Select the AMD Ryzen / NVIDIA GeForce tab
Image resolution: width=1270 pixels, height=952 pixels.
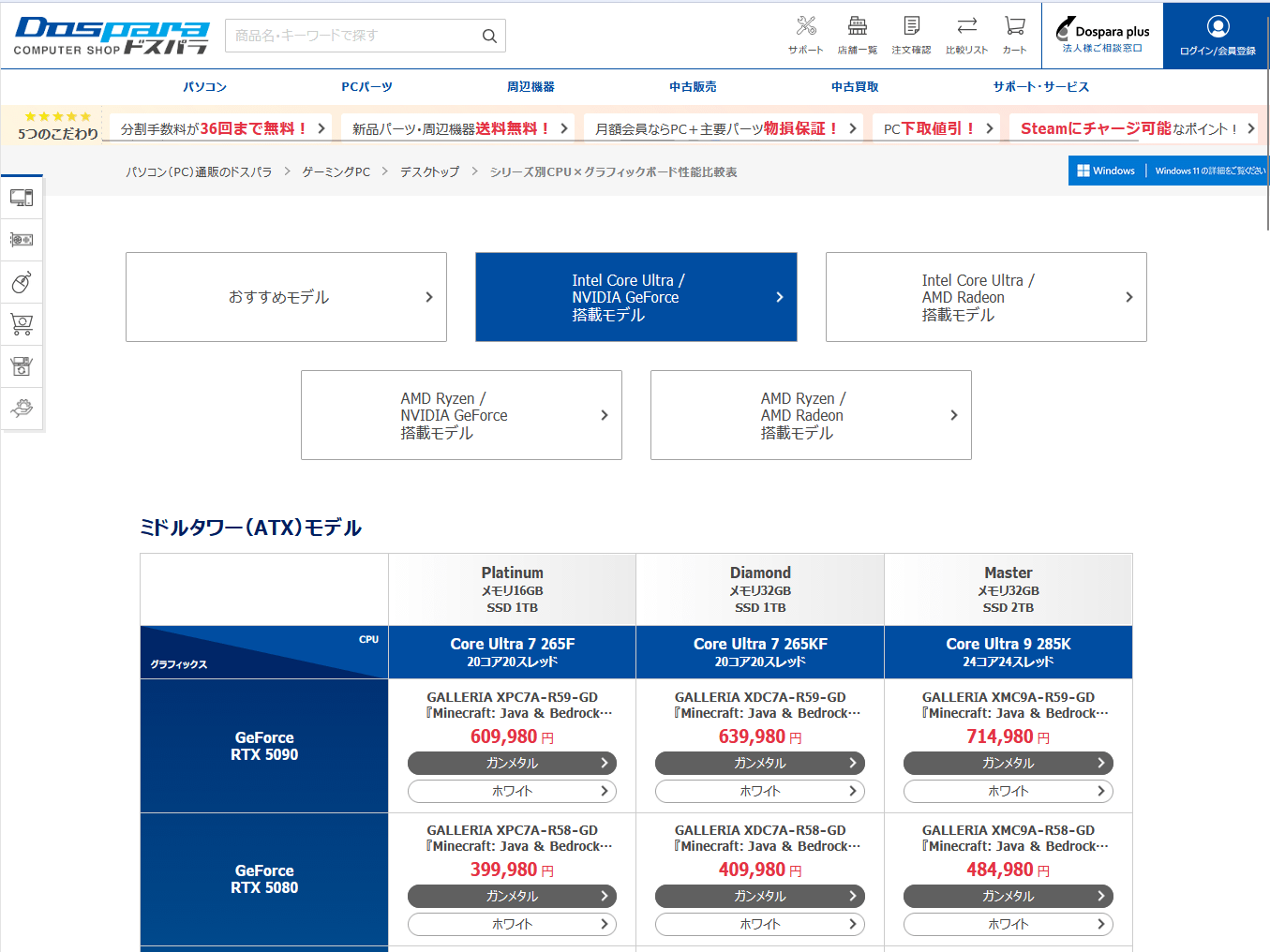tap(461, 415)
